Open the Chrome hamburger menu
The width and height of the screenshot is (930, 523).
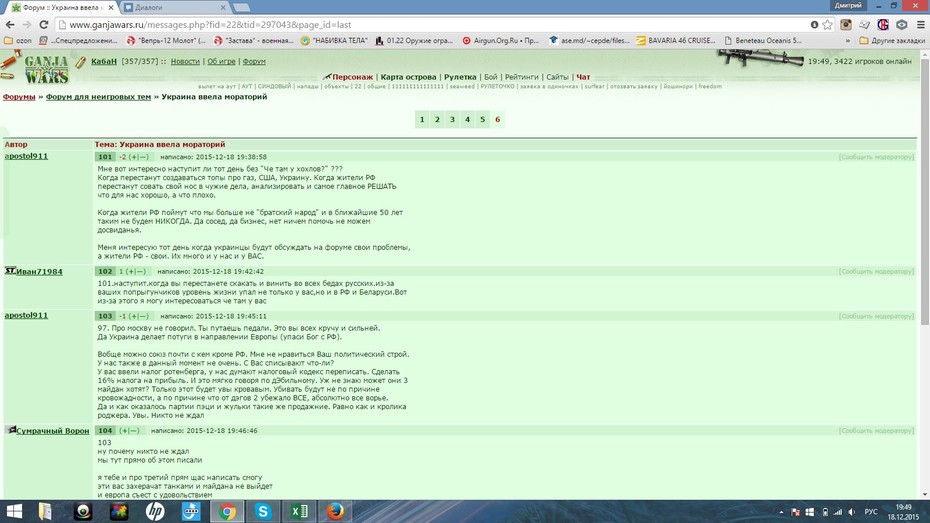(x=921, y=24)
